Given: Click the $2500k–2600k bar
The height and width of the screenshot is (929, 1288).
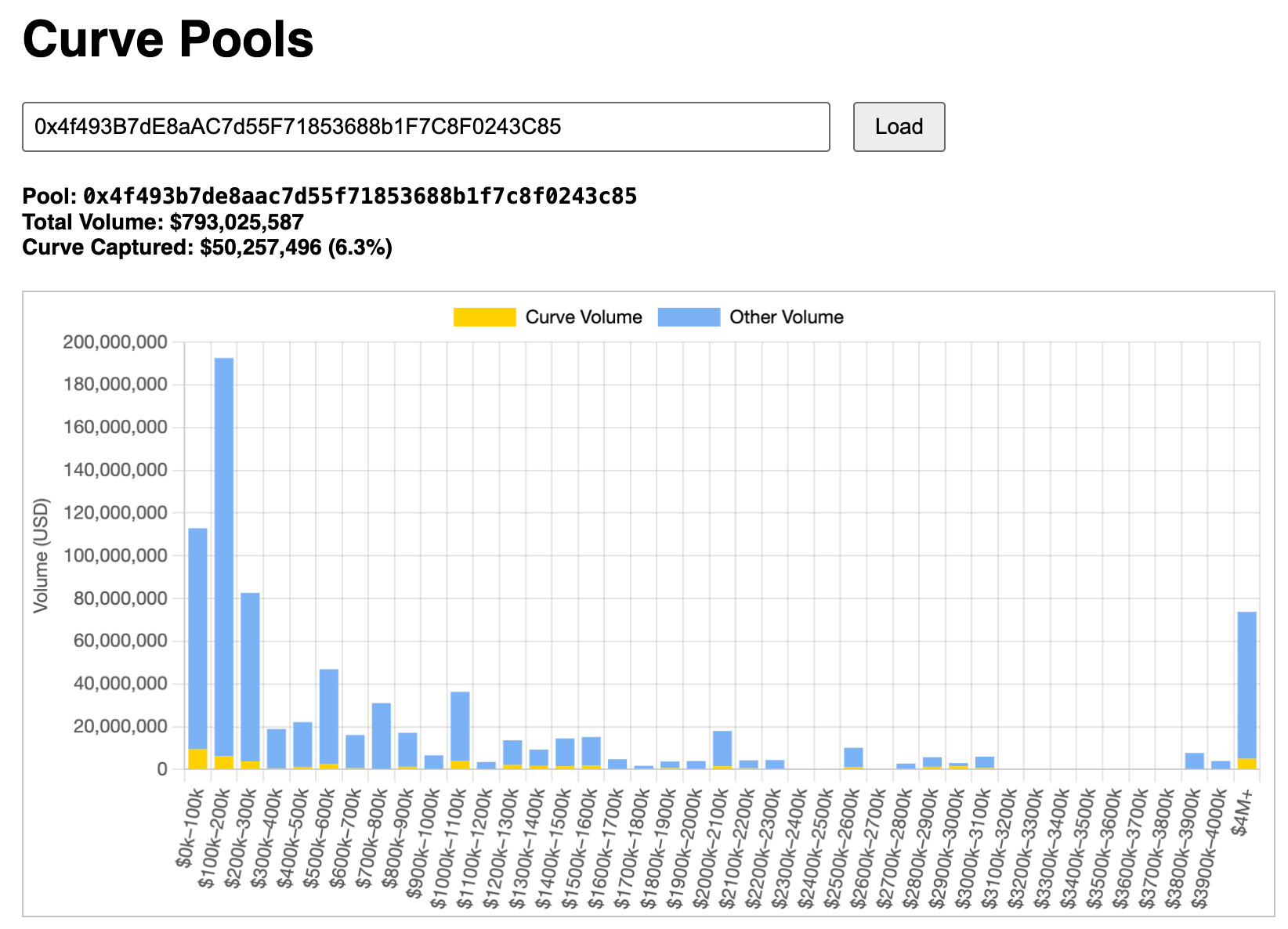Looking at the screenshot, I should pyautogui.click(x=853, y=757).
